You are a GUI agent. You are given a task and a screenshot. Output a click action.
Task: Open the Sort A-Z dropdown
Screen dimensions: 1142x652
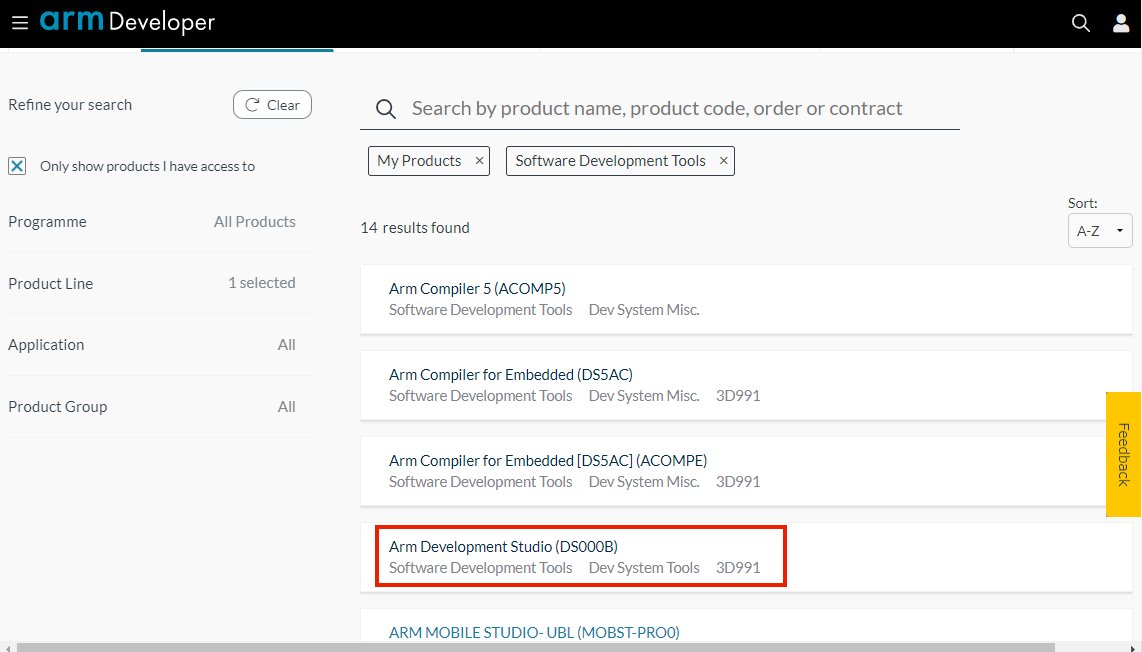click(1100, 231)
